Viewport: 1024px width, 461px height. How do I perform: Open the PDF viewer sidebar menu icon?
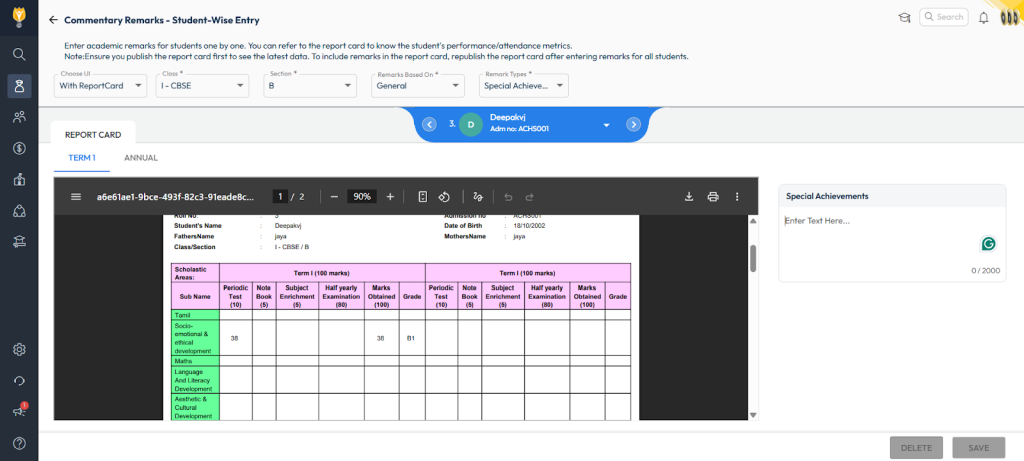tap(76, 197)
